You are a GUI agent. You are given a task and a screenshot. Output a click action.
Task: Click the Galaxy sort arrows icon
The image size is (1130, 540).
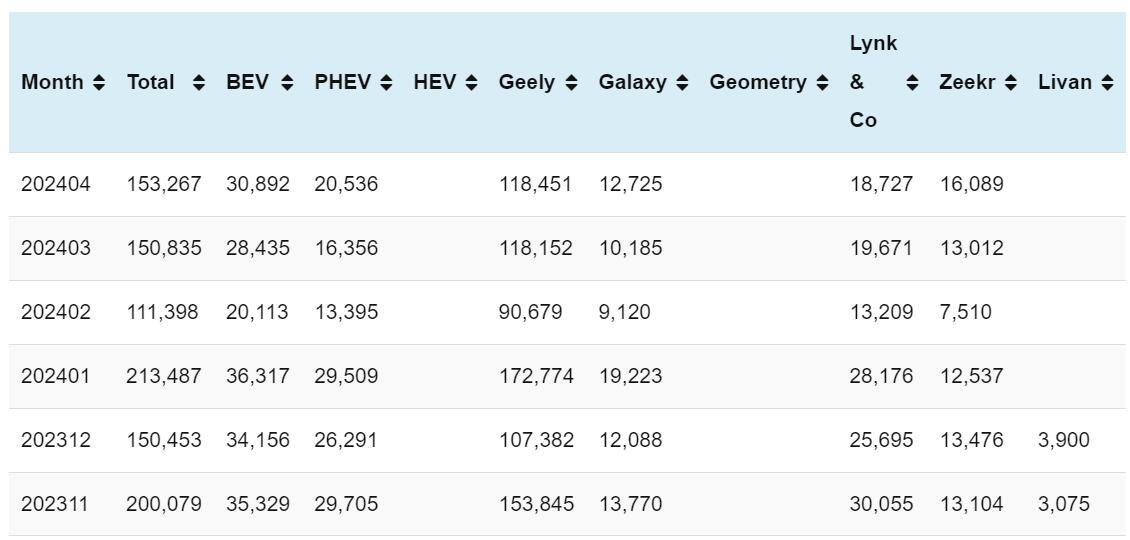(x=682, y=83)
